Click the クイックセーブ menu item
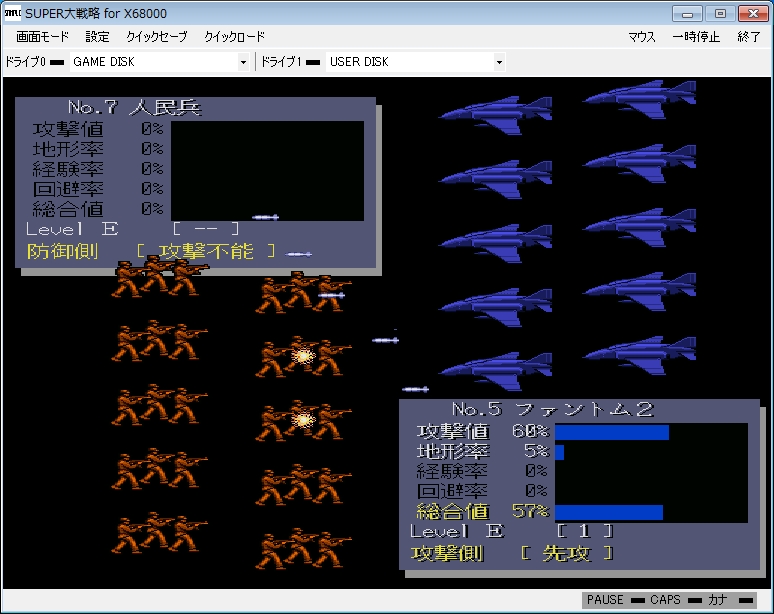774x614 pixels. [x=156, y=37]
